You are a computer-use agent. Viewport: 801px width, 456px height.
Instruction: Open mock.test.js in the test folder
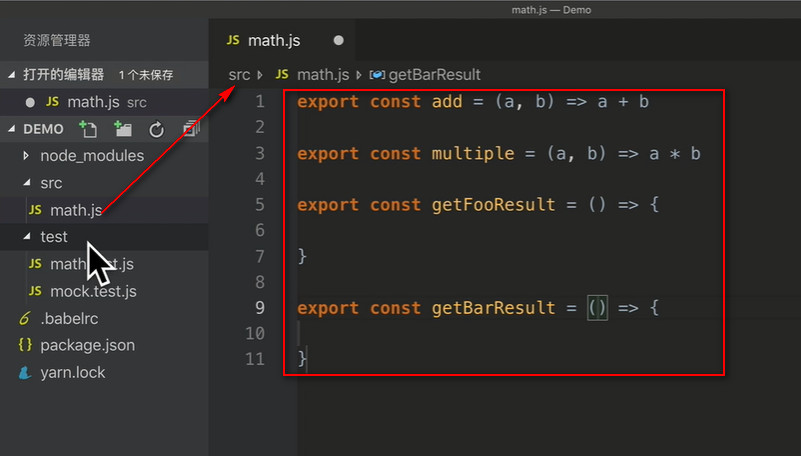(104, 291)
